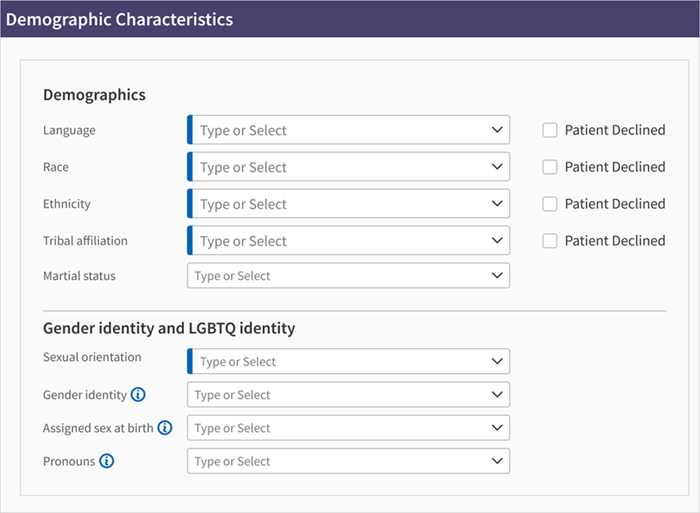
Task: Open the Assigned sex at birth info icon
Action: tap(165, 428)
